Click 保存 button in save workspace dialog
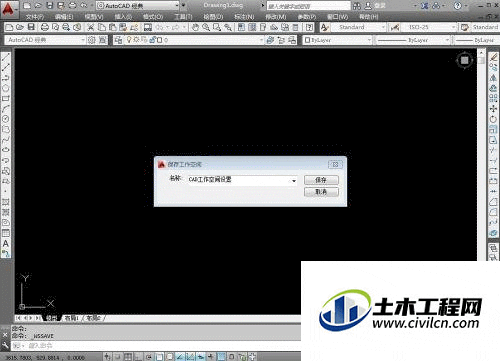The width and height of the screenshot is (500, 361). pos(321,180)
